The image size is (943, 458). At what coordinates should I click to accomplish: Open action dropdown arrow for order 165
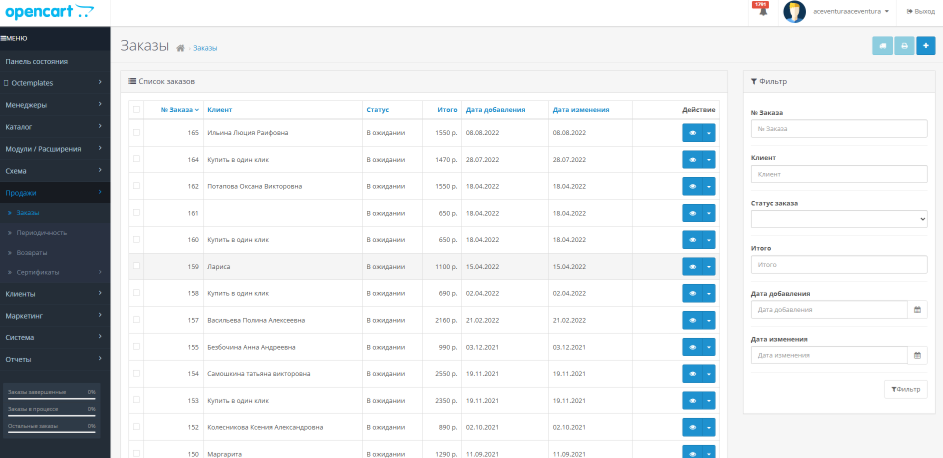pos(708,133)
